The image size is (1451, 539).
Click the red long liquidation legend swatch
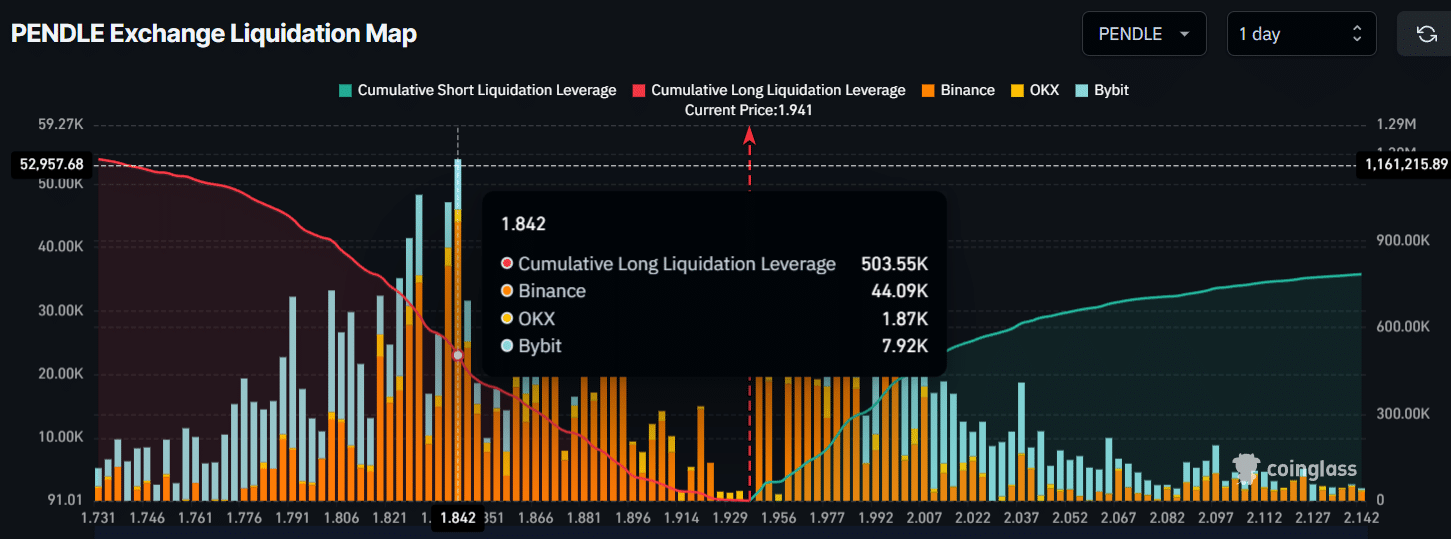pyautogui.click(x=638, y=90)
